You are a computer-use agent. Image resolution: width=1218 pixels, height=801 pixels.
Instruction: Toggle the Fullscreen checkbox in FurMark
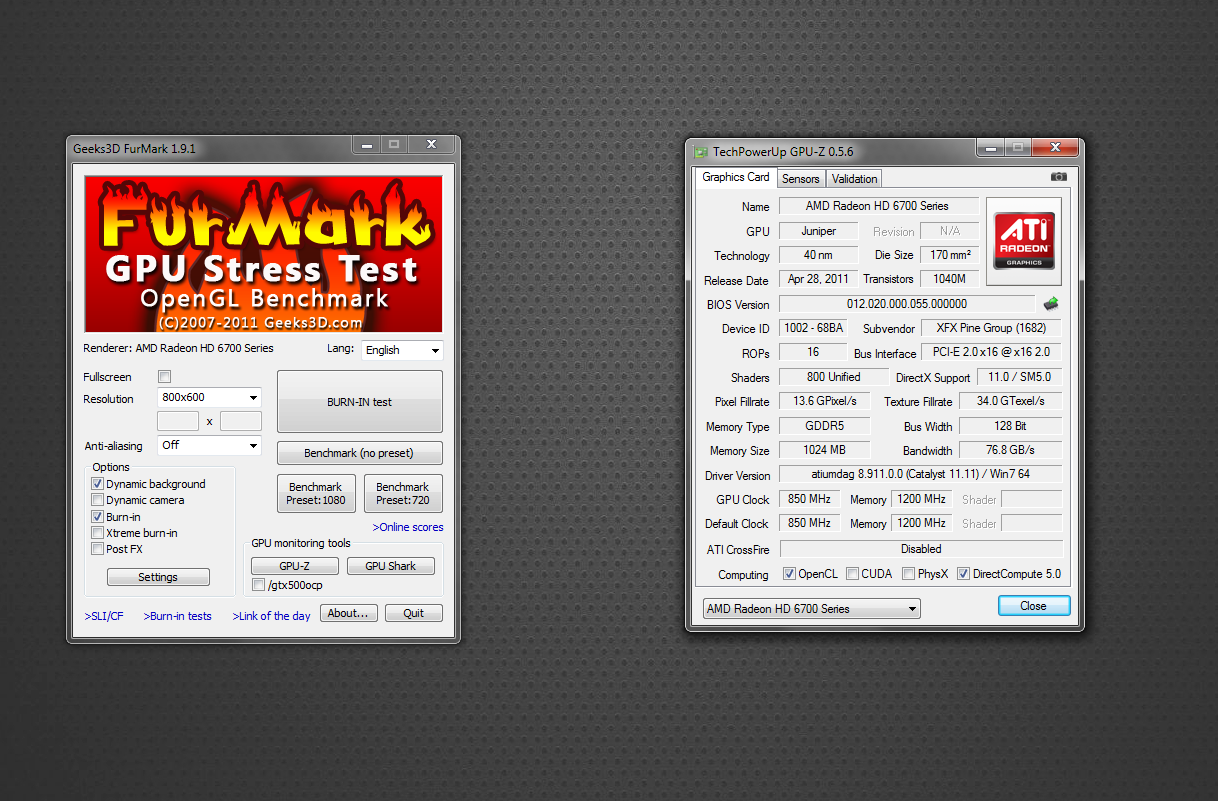(165, 377)
